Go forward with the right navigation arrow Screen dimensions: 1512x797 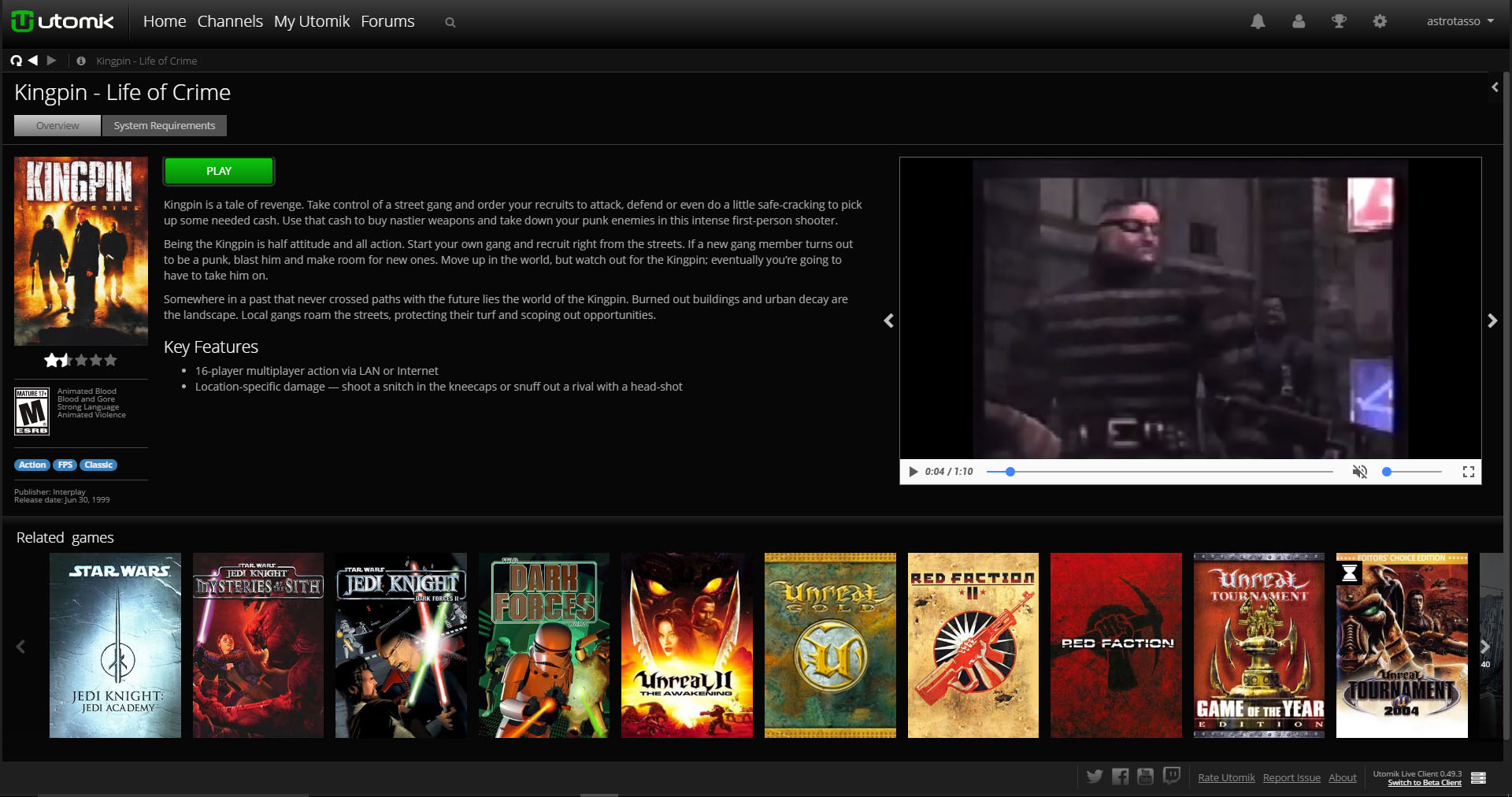(x=51, y=61)
